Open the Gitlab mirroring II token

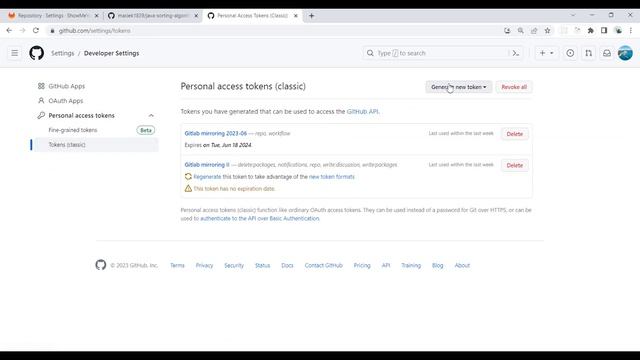click(x=207, y=165)
